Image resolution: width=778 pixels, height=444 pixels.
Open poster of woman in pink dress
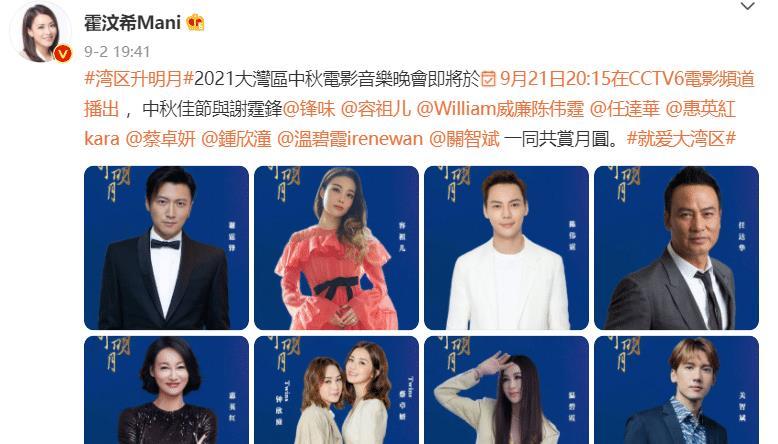(x=336, y=248)
